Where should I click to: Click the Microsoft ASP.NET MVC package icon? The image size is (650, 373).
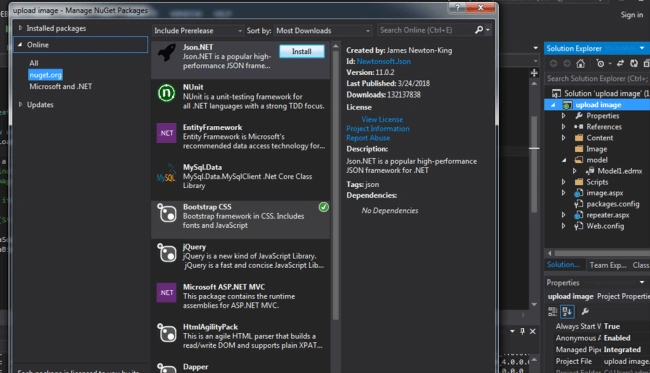tap(166, 293)
